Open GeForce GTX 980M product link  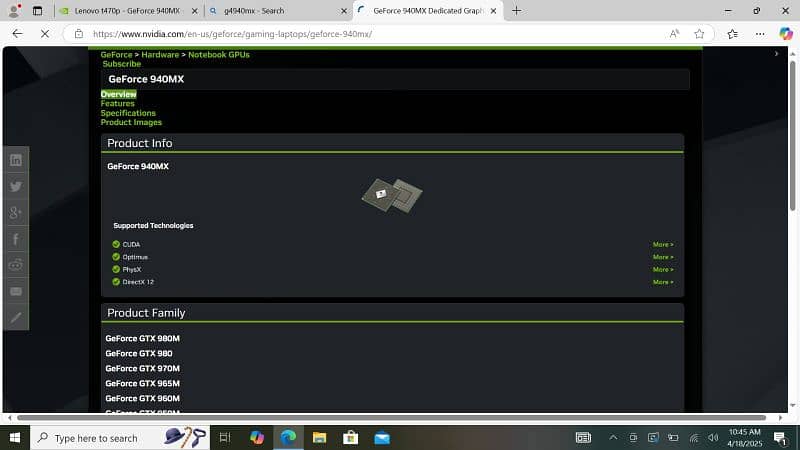142,338
